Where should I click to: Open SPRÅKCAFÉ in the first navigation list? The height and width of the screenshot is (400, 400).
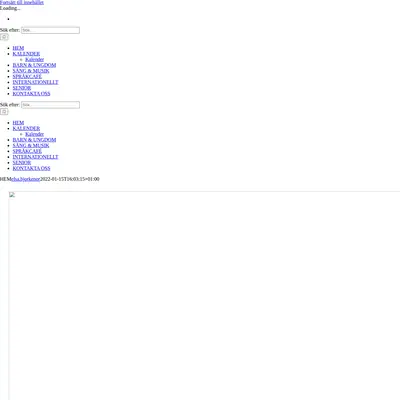coord(27,76)
